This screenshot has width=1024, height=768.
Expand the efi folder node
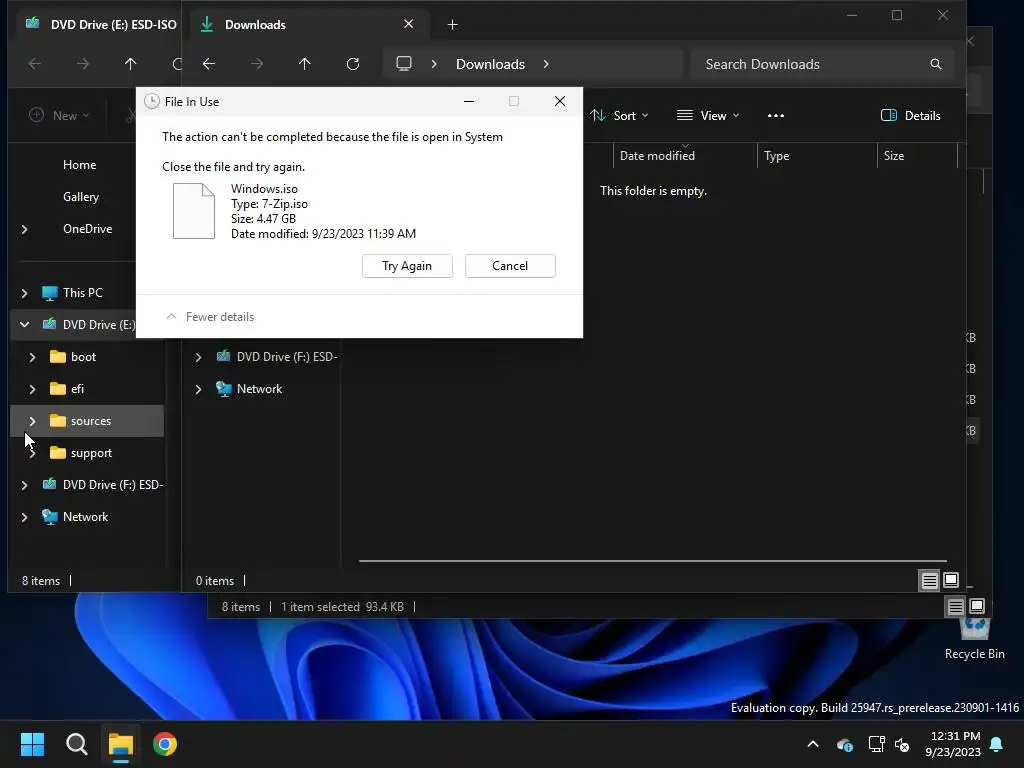33,389
